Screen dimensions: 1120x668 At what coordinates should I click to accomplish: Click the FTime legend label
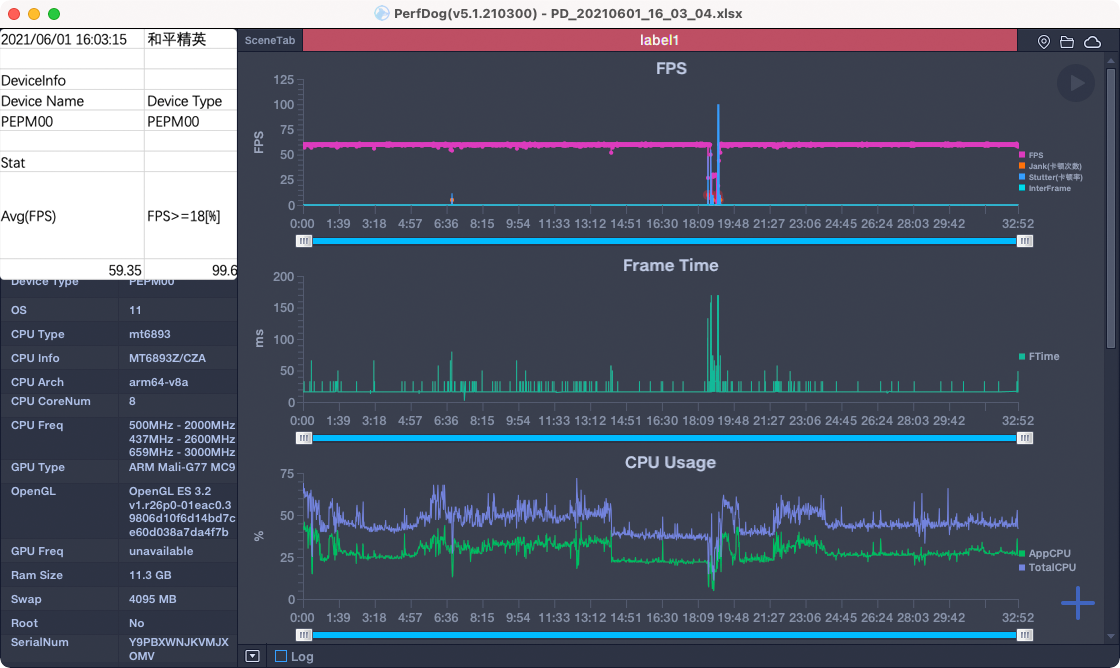[1043, 356]
